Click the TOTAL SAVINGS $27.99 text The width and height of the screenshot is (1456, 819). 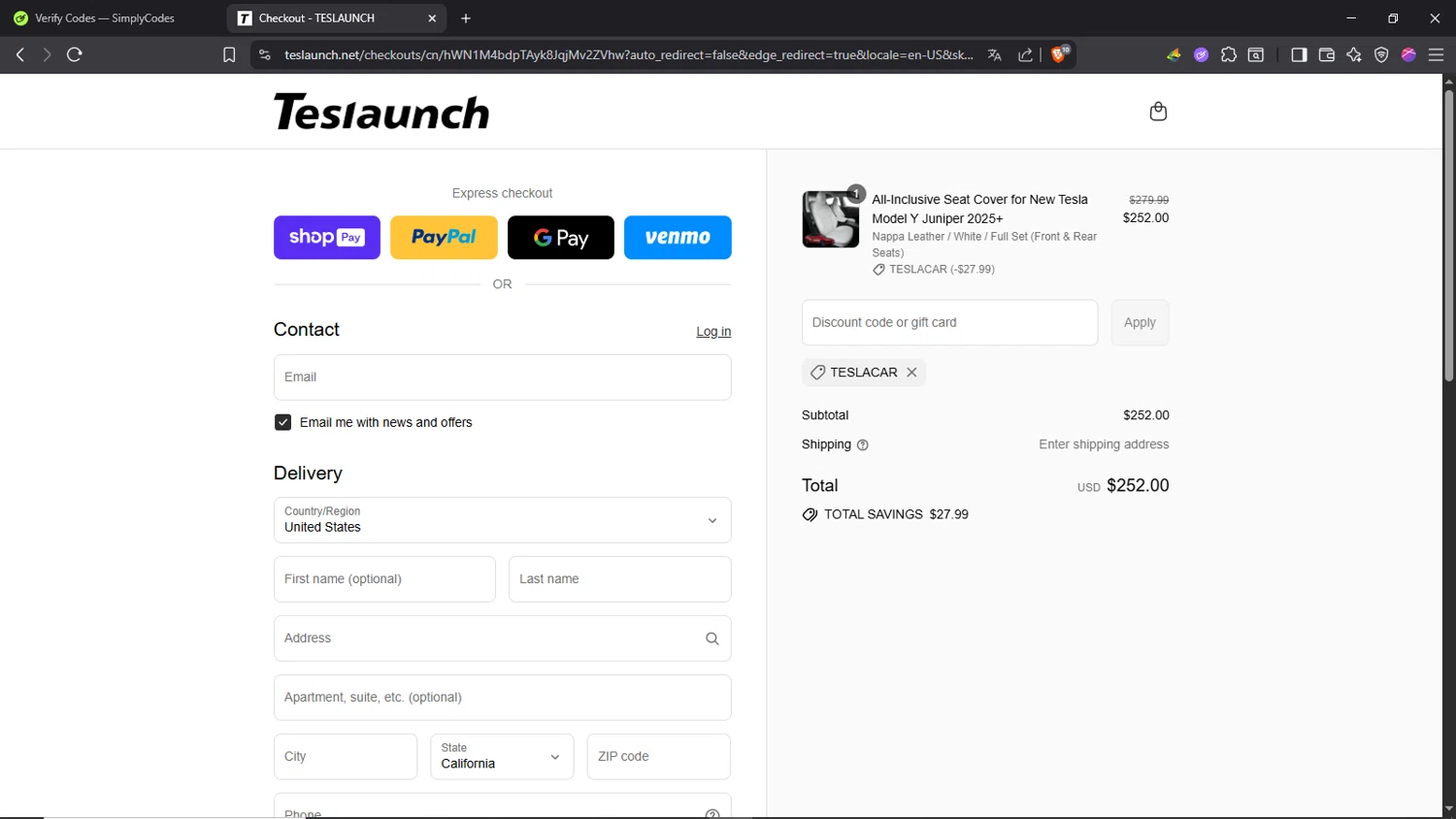click(x=896, y=515)
